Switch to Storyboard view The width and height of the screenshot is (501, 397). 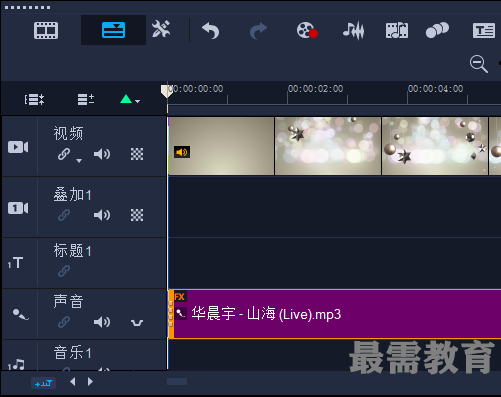point(46,31)
